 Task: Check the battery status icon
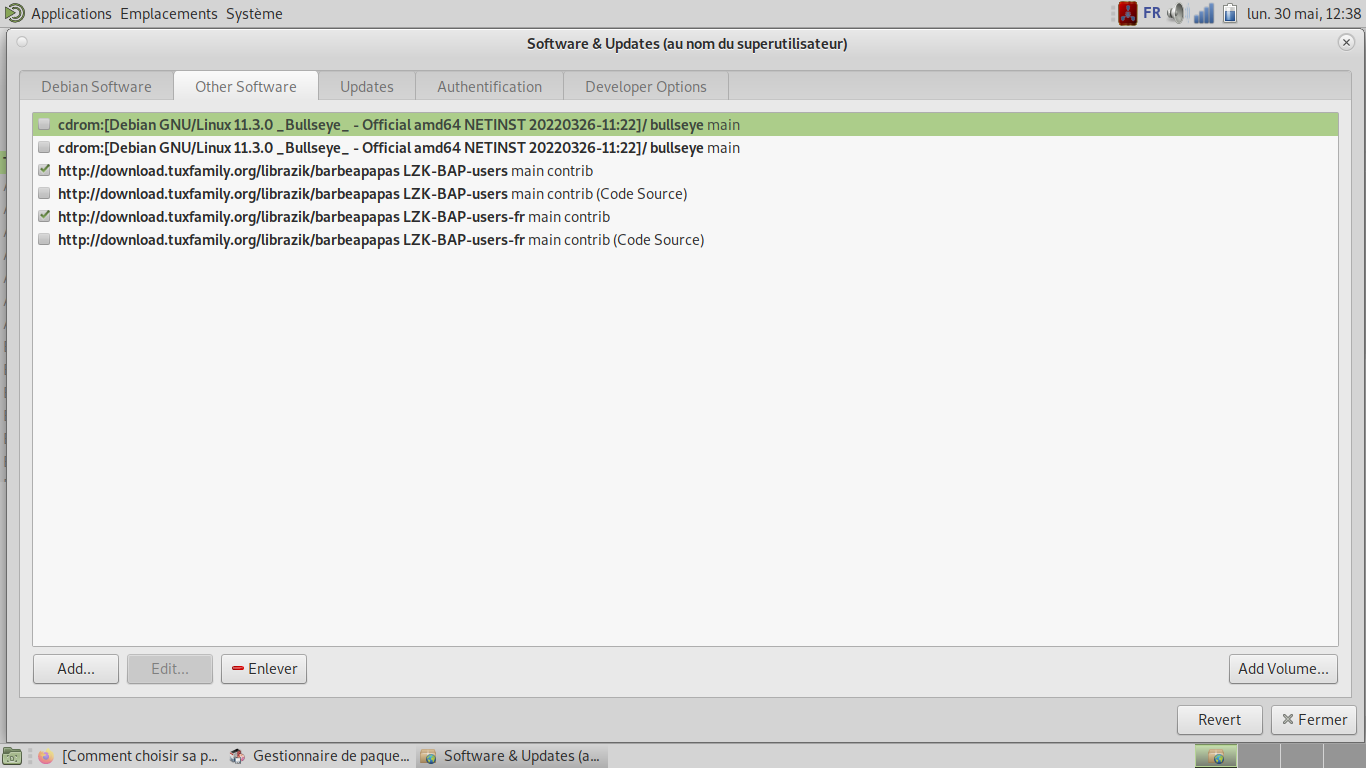point(1230,13)
